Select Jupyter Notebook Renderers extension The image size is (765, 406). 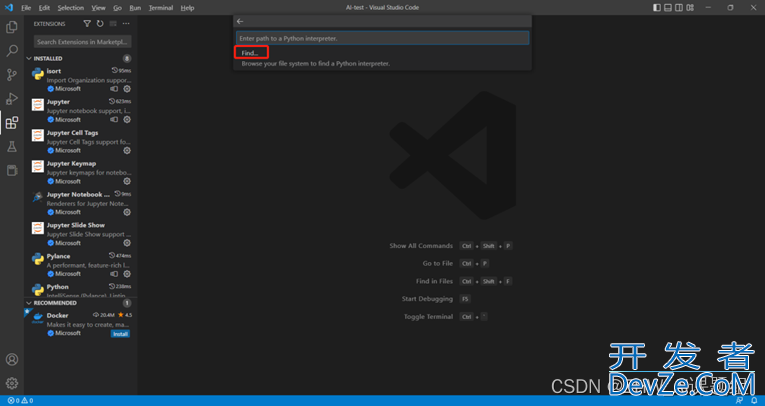pos(81,203)
